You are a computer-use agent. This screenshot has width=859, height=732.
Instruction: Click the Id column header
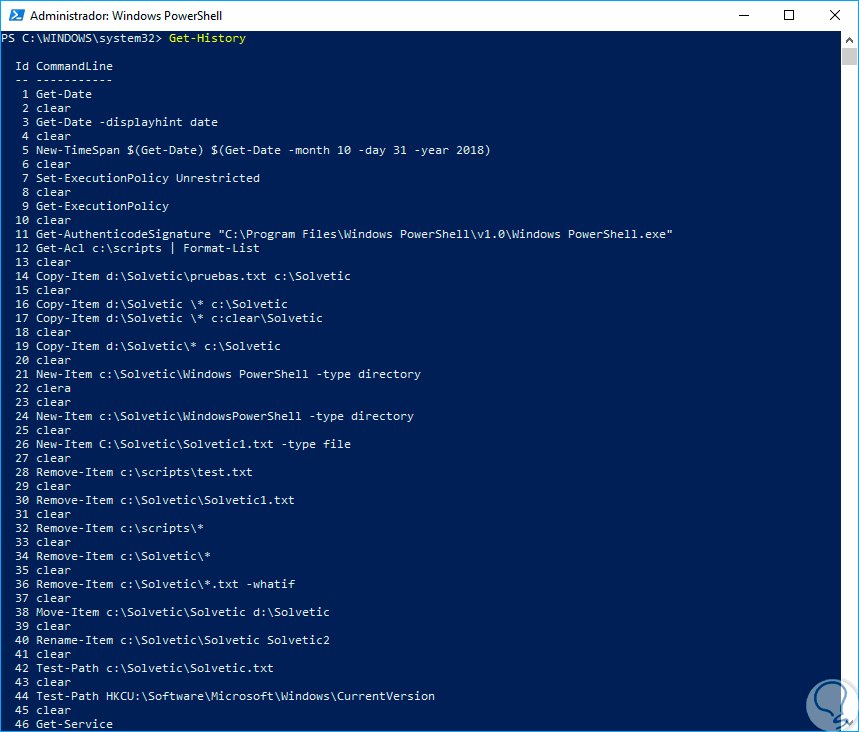coord(22,66)
